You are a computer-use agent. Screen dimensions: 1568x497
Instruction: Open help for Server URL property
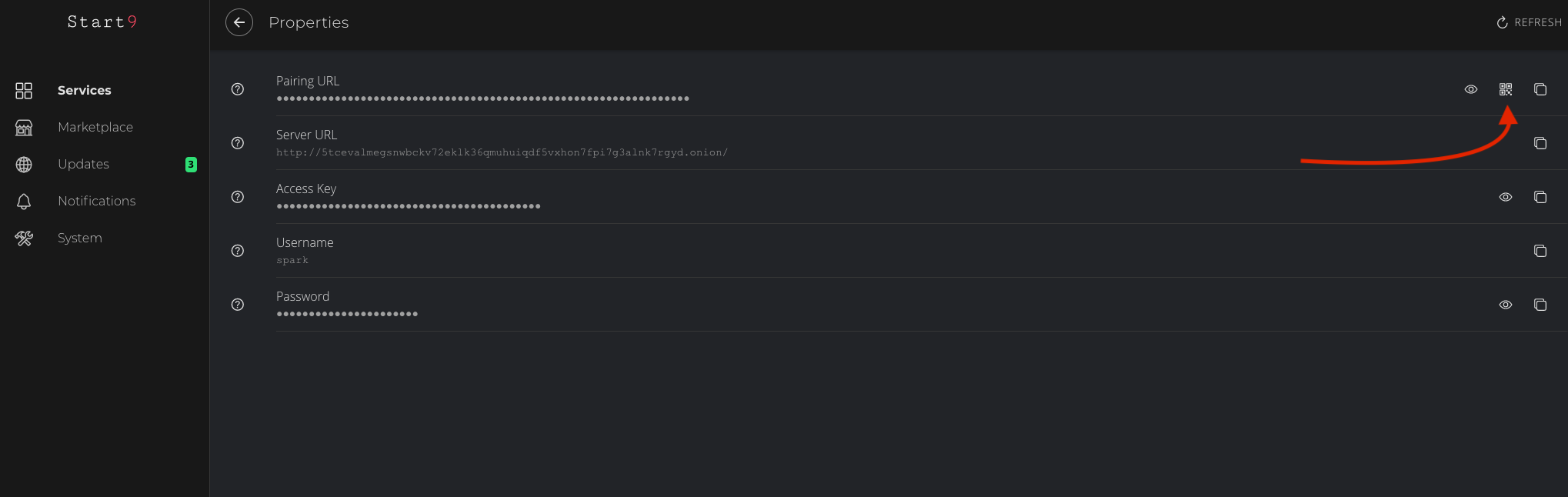(238, 143)
